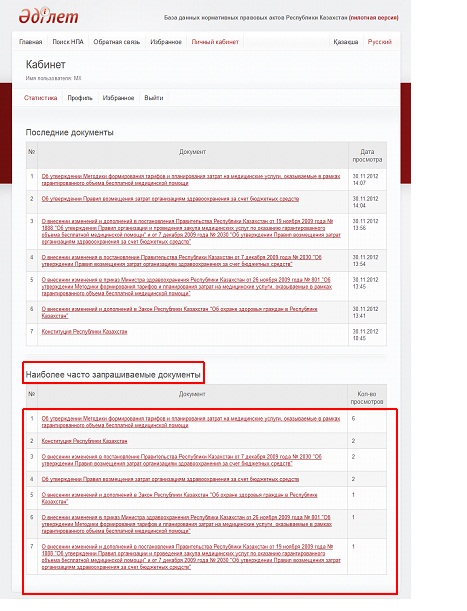The height and width of the screenshot is (611, 467).
Task: Open the recent document viewed at 13:41
Action: click(179, 313)
